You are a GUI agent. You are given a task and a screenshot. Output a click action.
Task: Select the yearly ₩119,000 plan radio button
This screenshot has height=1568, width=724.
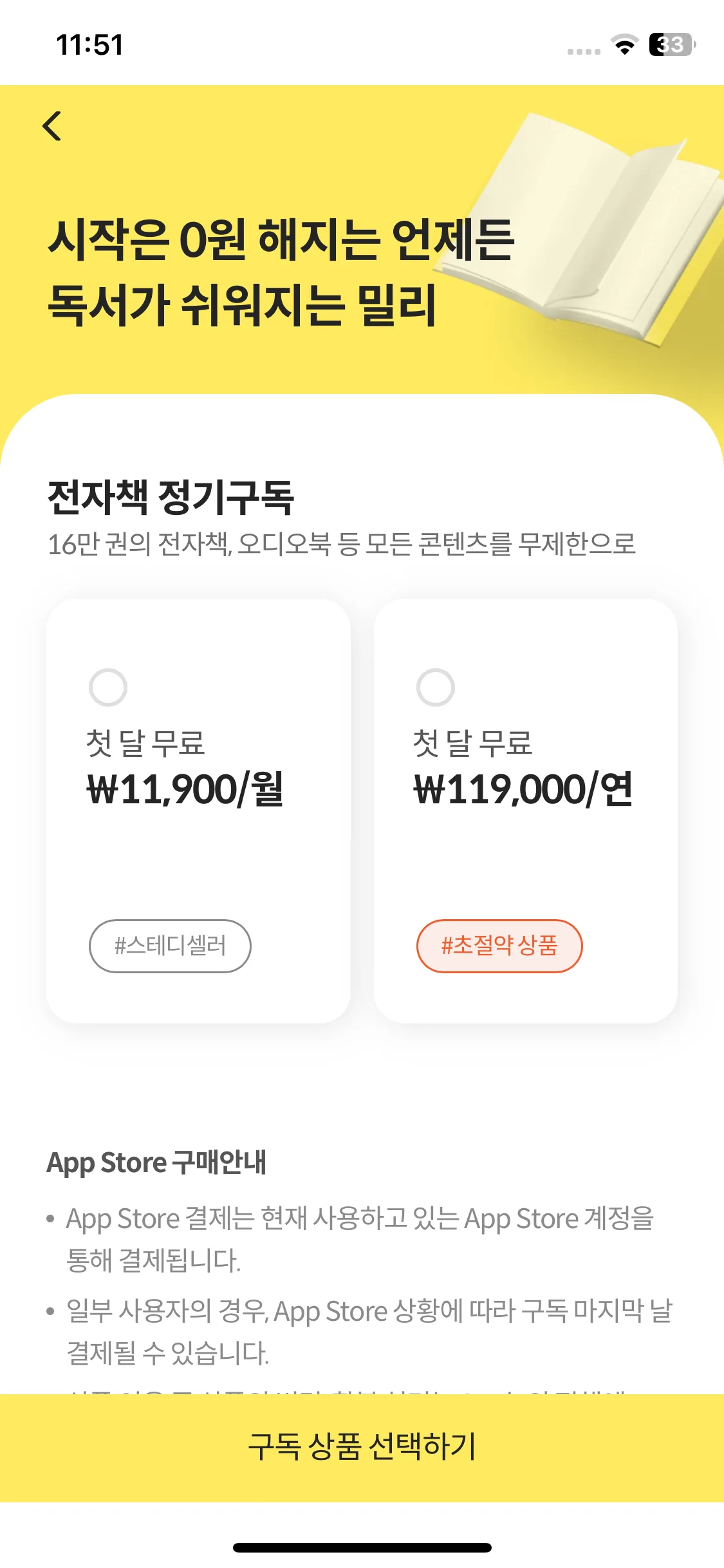[x=436, y=687]
